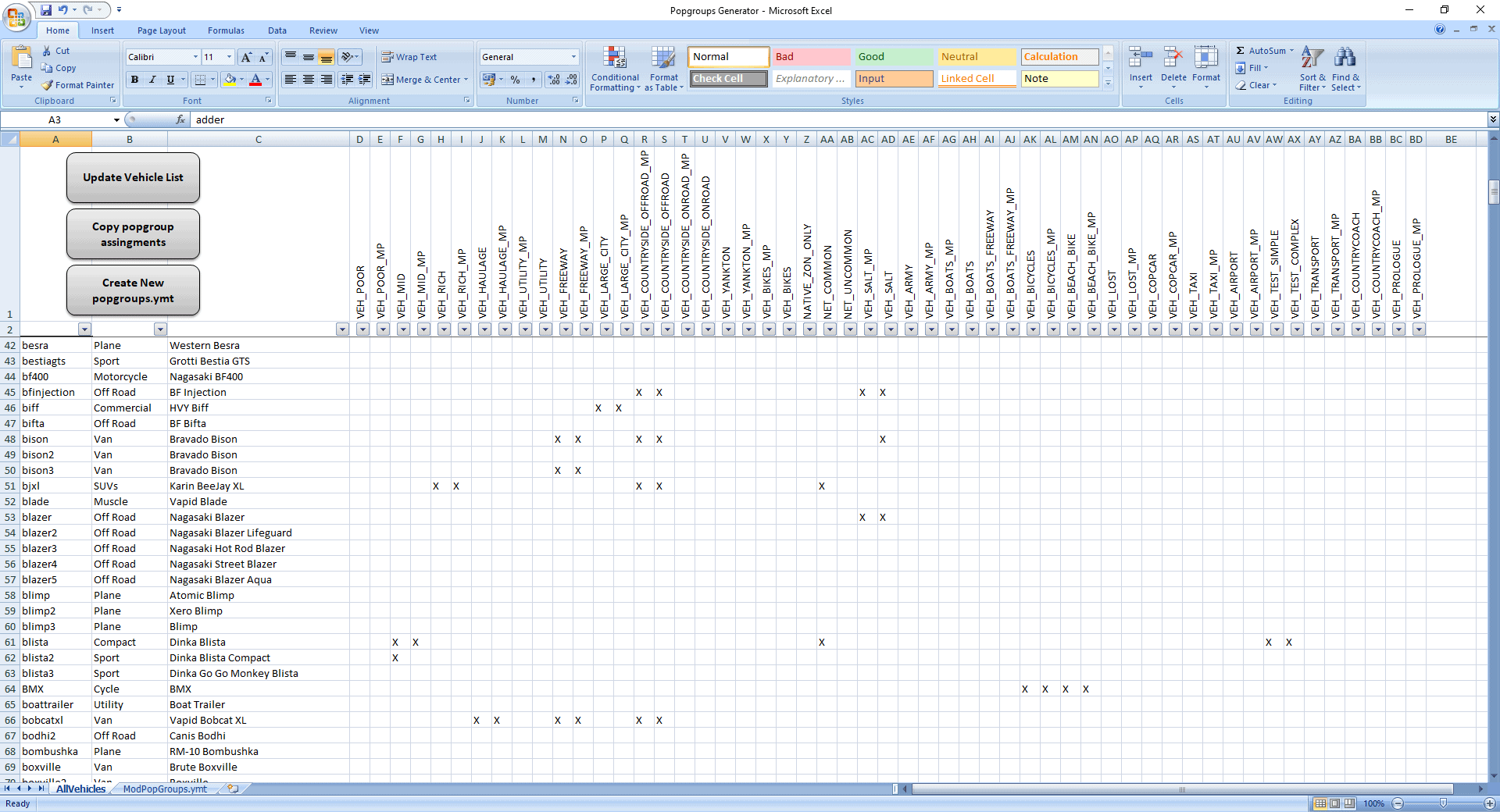Click the Paste clipboard icon
The image size is (1500, 812).
point(22,58)
